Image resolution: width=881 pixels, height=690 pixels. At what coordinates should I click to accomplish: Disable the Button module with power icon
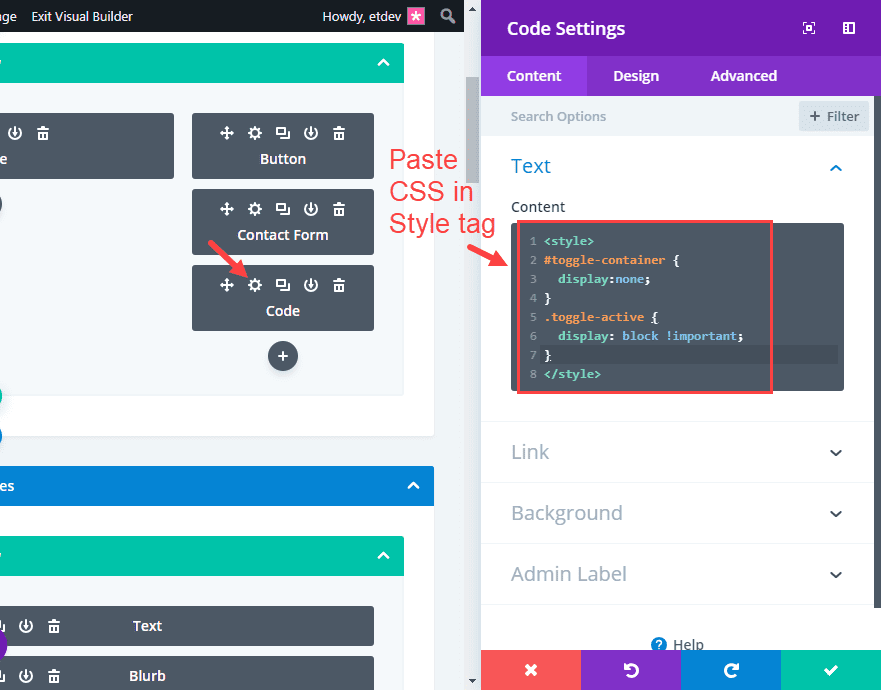[x=311, y=132]
